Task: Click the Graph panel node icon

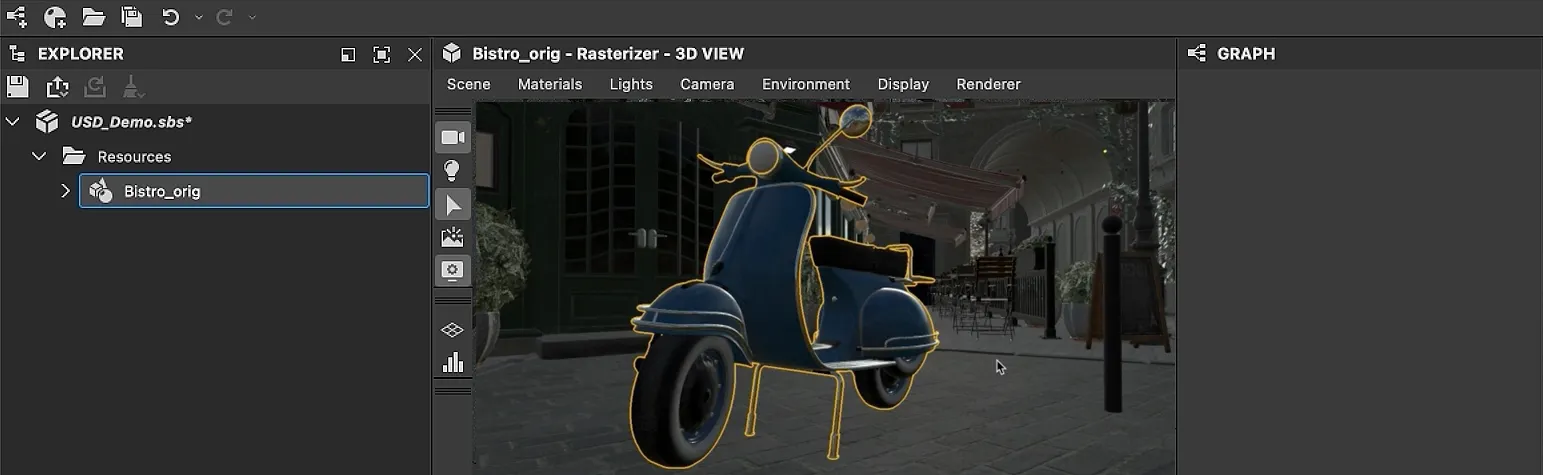Action: pyautogui.click(x=1196, y=54)
